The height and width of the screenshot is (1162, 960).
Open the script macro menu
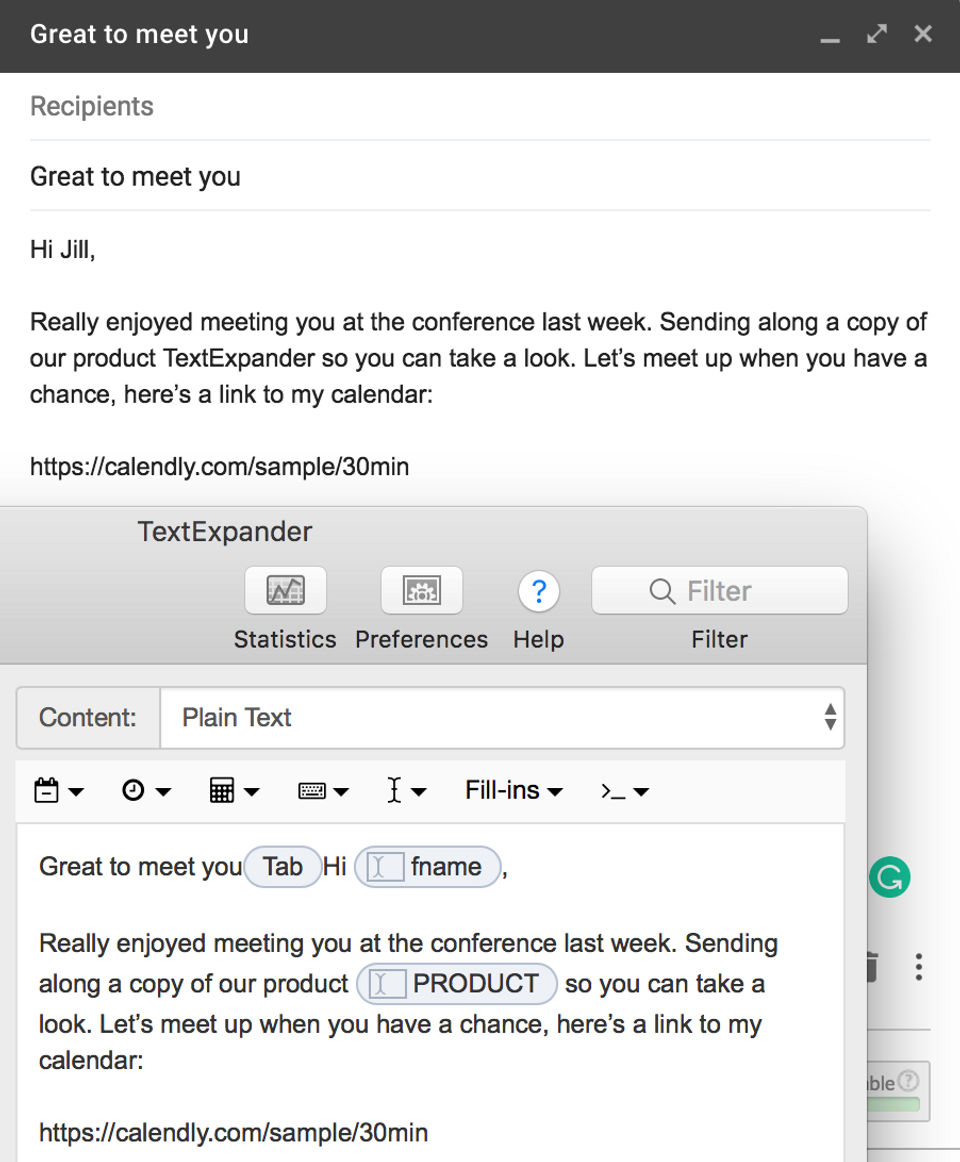[625, 791]
